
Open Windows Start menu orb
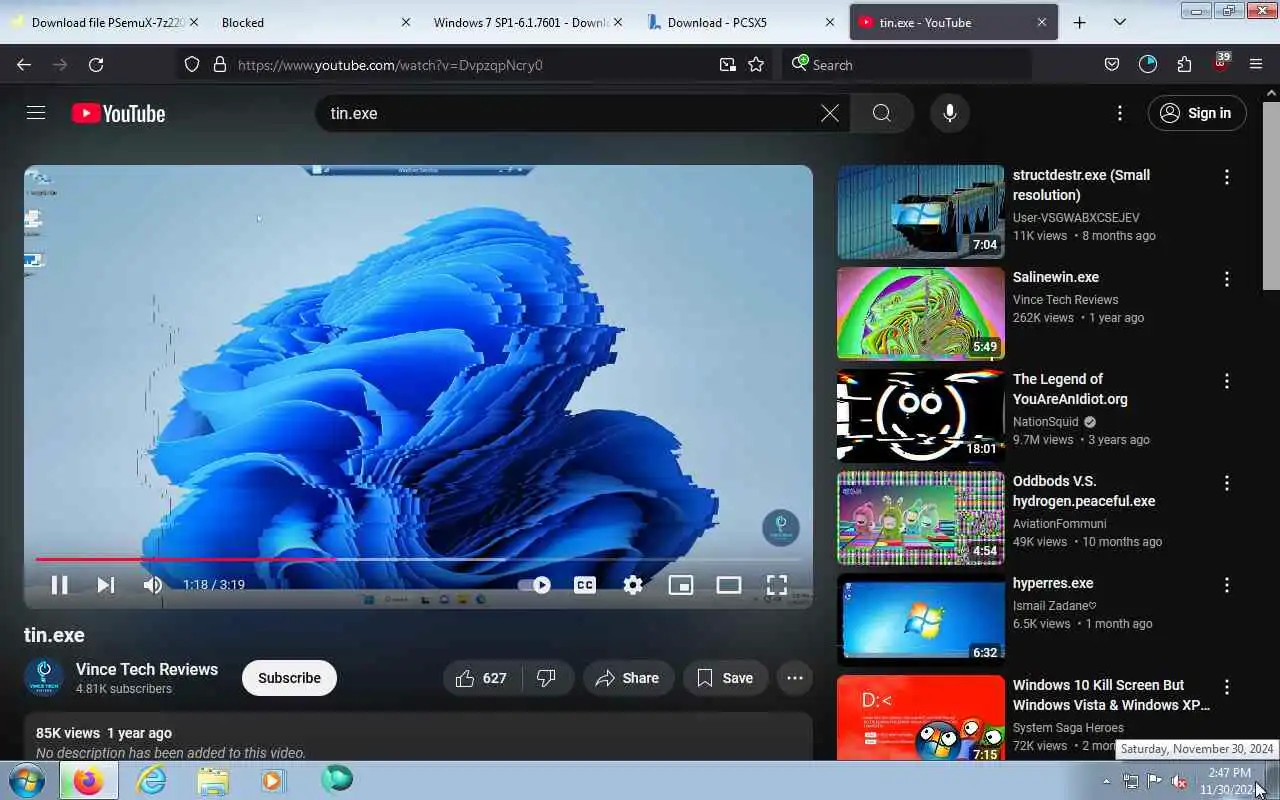click(26, 780)
